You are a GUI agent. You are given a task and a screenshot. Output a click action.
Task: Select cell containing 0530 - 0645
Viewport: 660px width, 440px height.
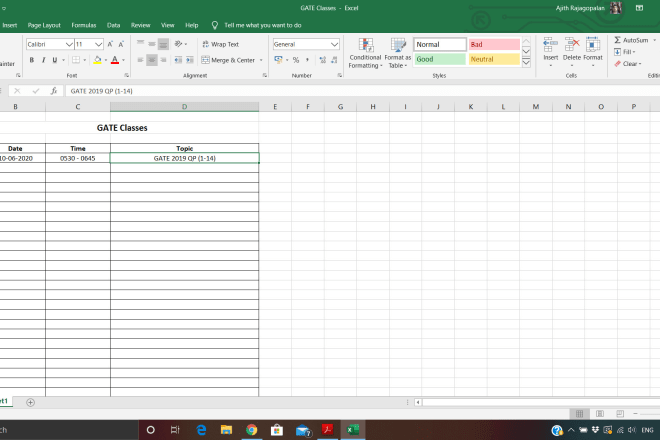pyautogui.click(x=77, y=158)
